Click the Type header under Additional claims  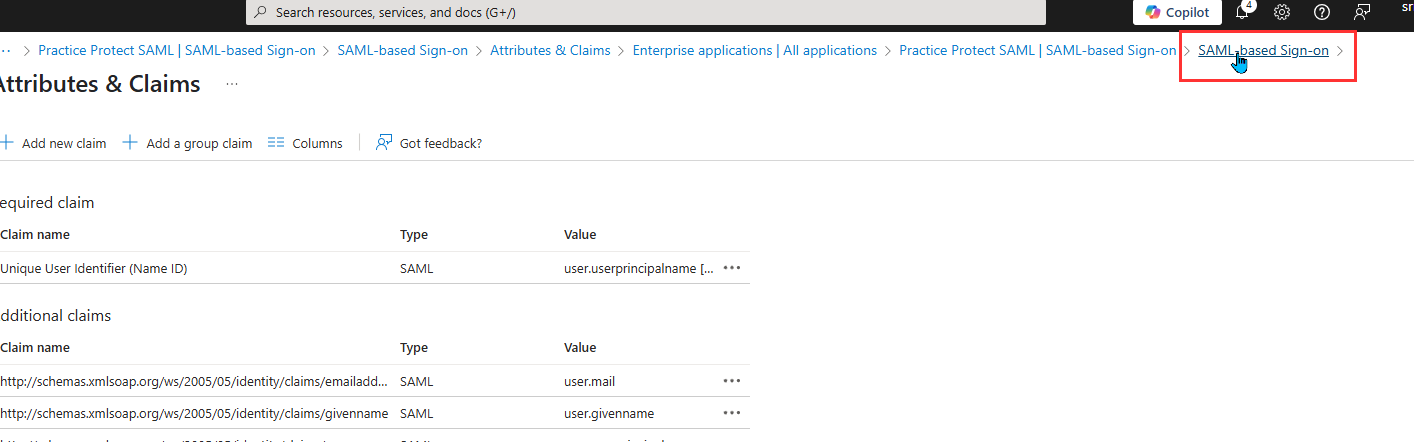414,348
